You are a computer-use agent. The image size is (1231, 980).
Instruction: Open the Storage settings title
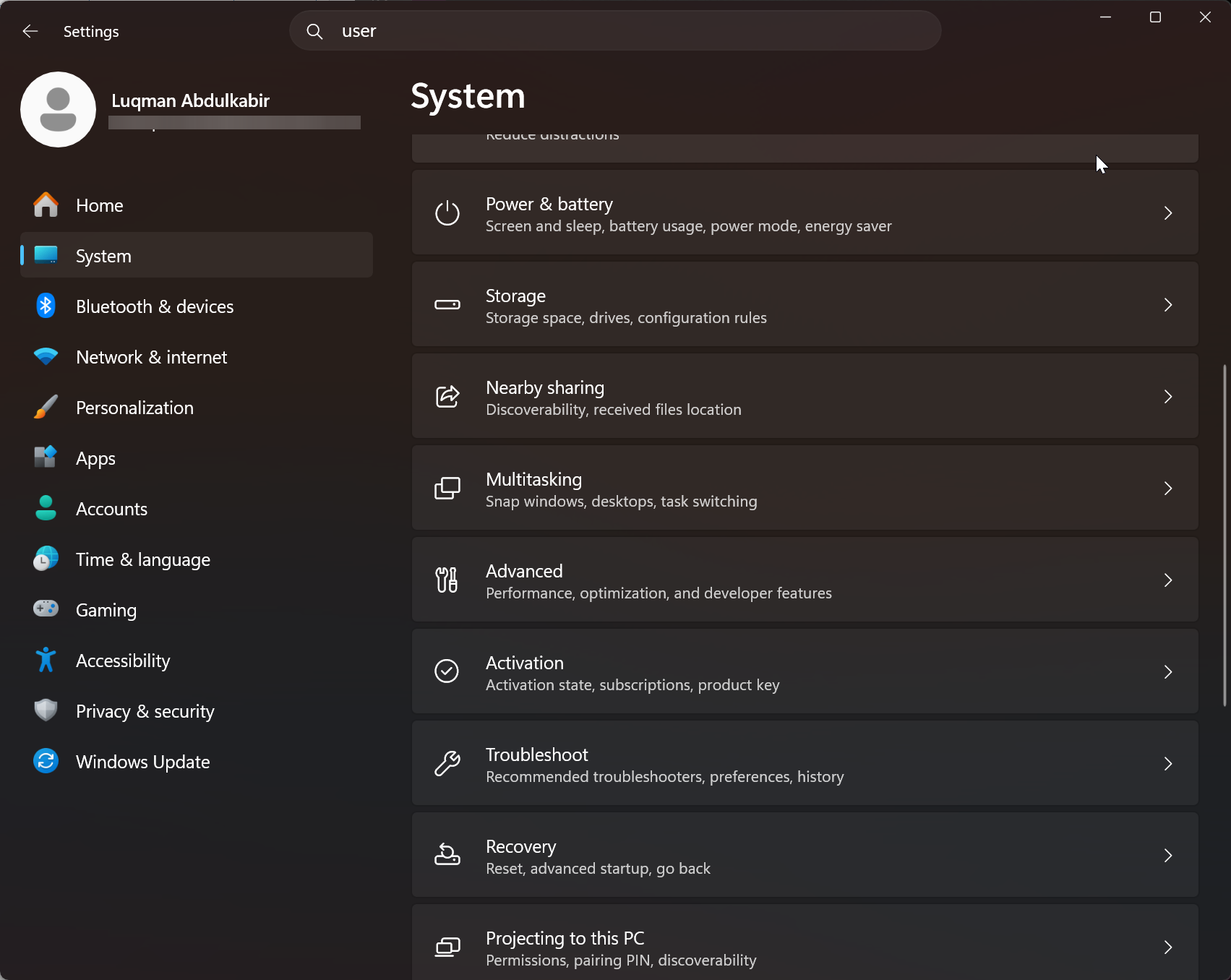pos(515,296)
